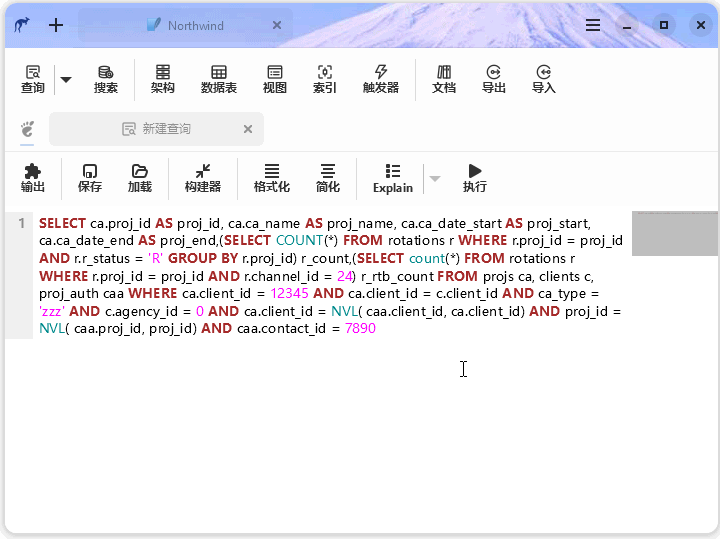Minimize the application window
This screenshot has height=539, width=720.
(x=627, y=25)
